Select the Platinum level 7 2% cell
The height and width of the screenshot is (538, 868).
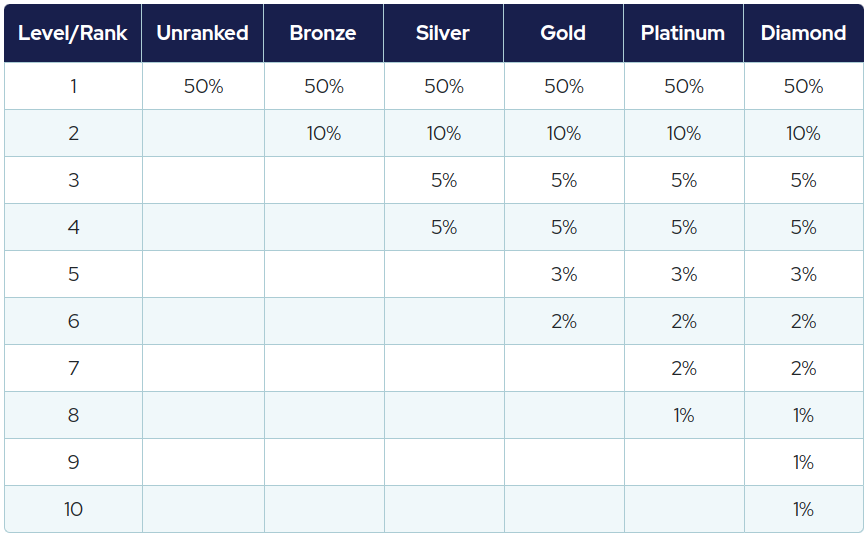pos(684,368)
